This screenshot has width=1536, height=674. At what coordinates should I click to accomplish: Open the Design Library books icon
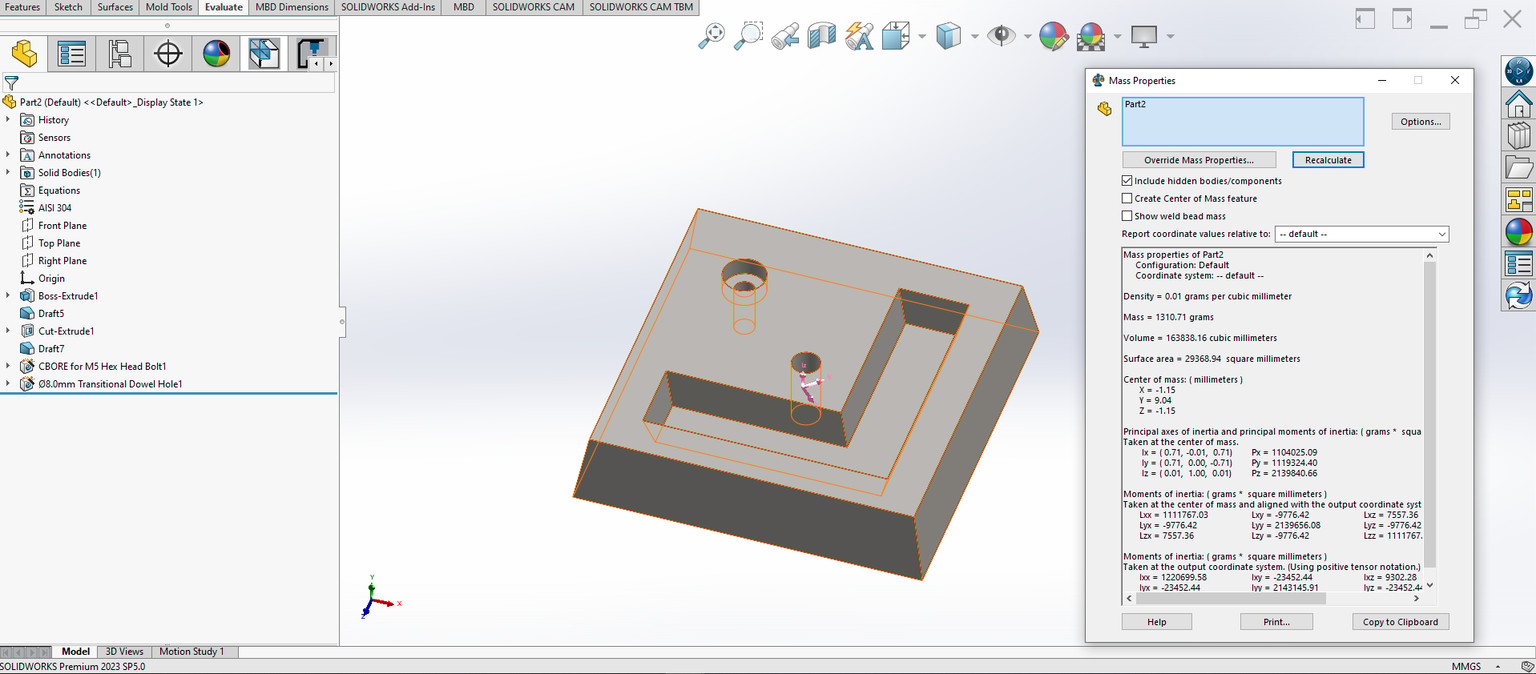[x=1518, y=135]
